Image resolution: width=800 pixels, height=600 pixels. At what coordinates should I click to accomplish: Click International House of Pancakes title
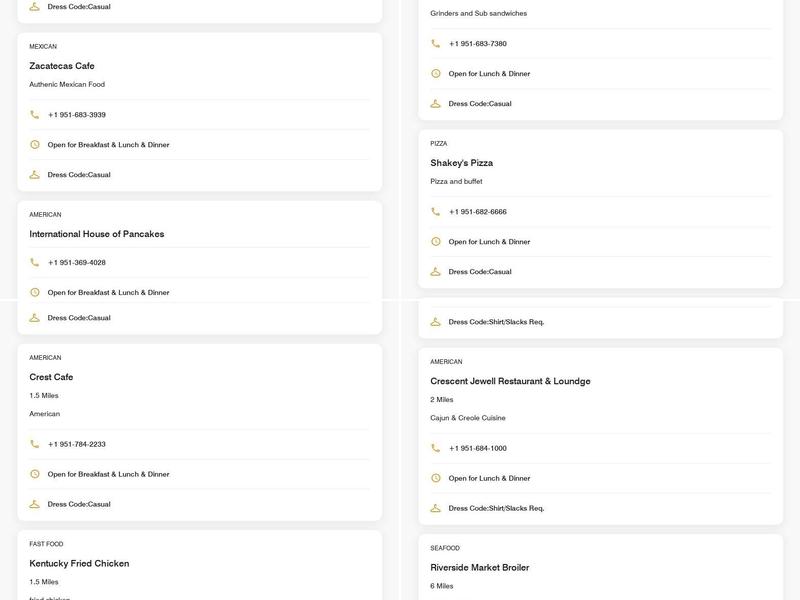96,234
